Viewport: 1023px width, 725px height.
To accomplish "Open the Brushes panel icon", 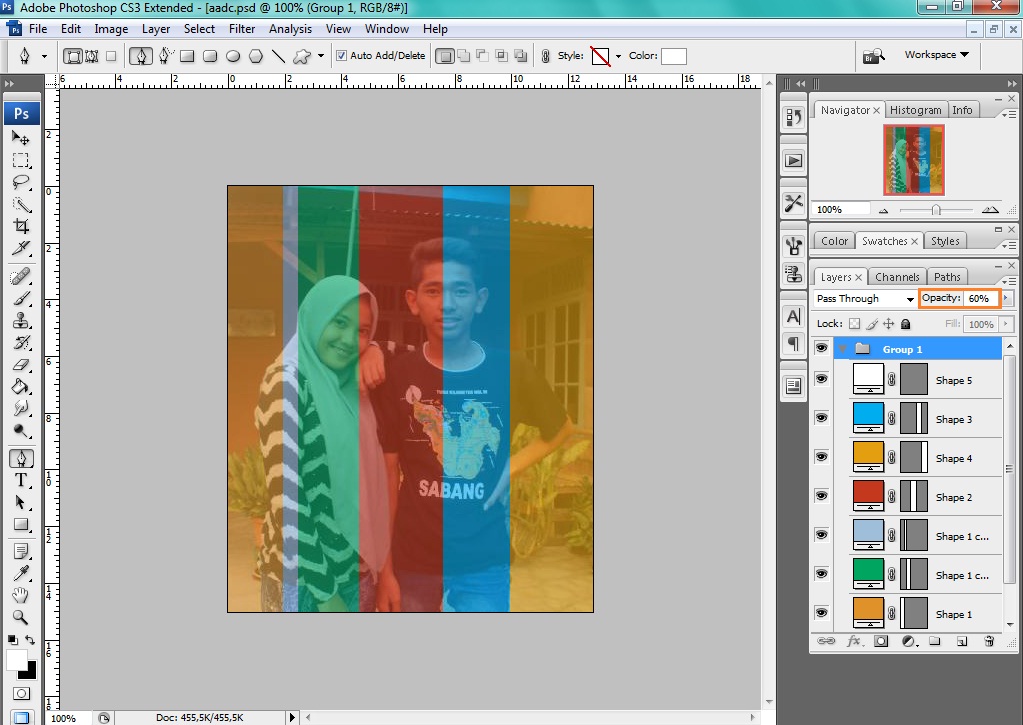I will pos(793,244).
